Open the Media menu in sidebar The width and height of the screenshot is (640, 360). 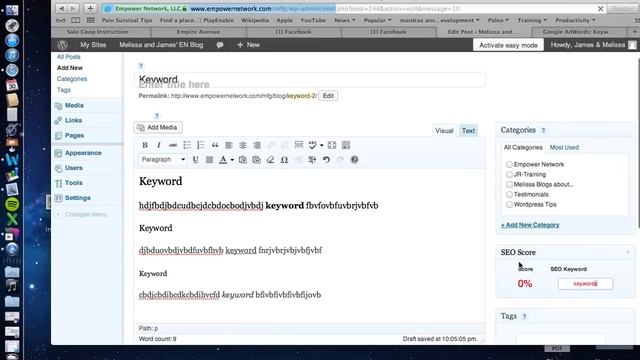(74, 105)
